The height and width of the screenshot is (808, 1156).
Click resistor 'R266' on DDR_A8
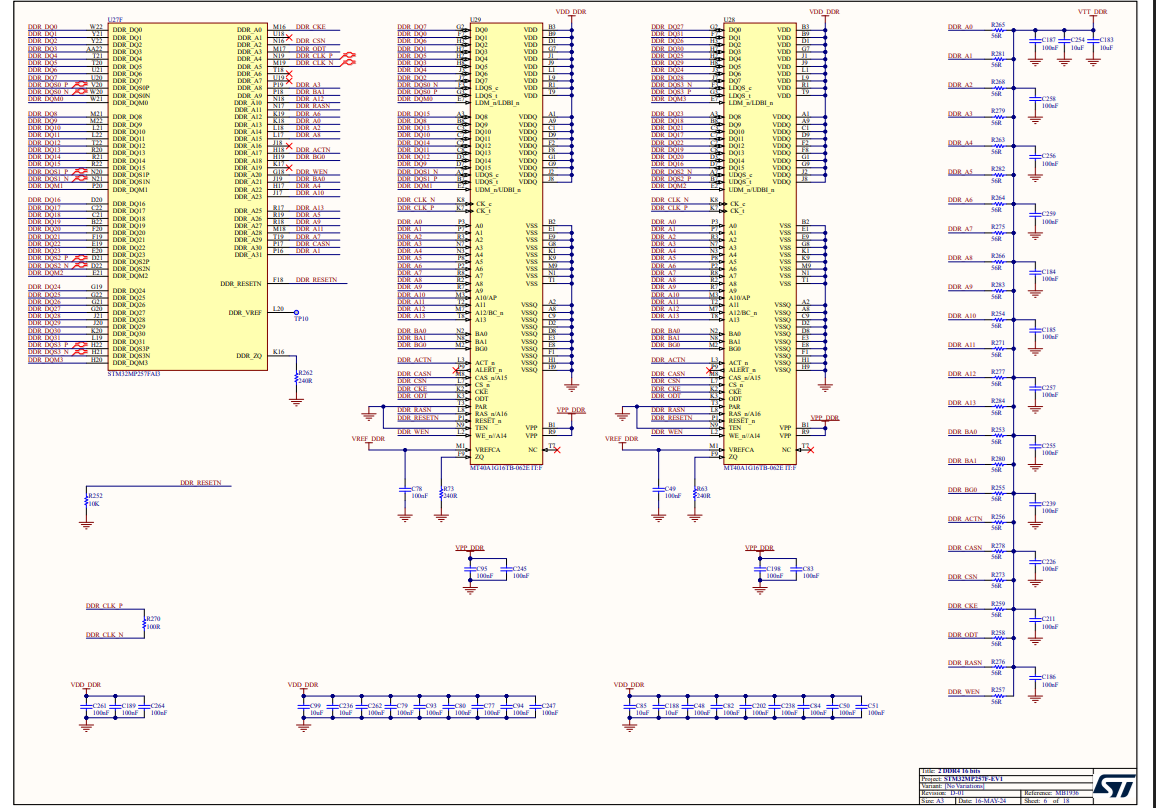(x=997, y=261)
